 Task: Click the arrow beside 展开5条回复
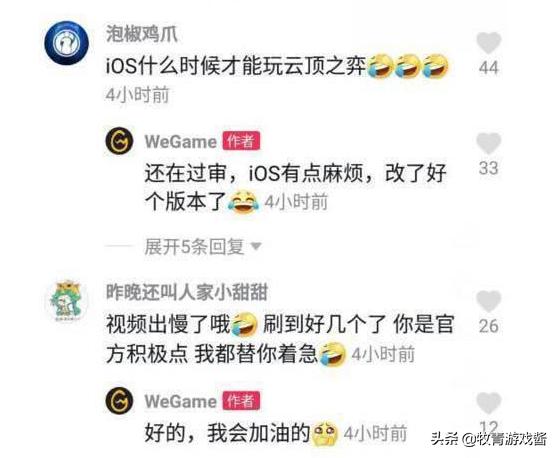point(256,247)
